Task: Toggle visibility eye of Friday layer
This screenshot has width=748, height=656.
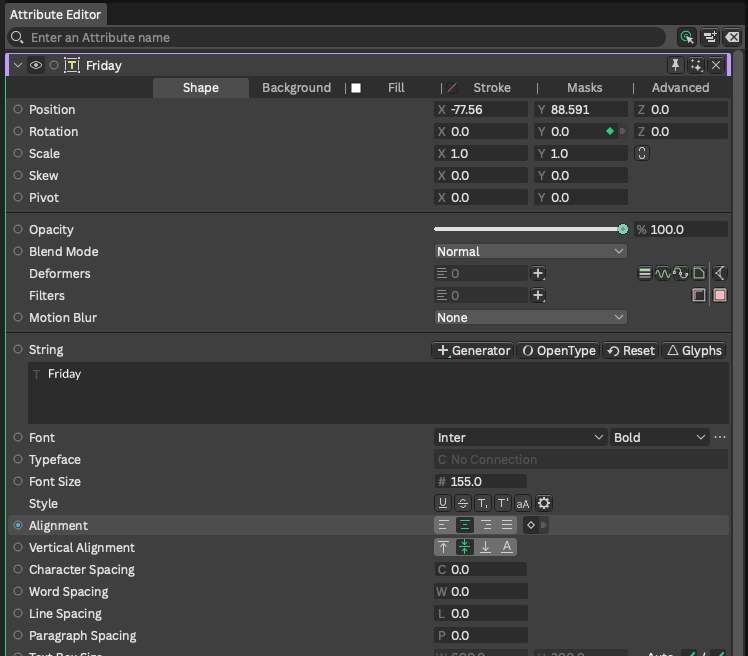Action: tap(36, 65)
